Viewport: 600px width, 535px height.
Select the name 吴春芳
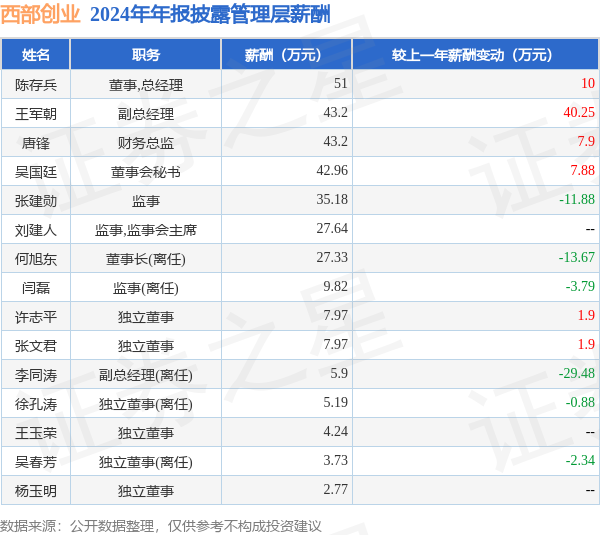click(x=36, y=462)
